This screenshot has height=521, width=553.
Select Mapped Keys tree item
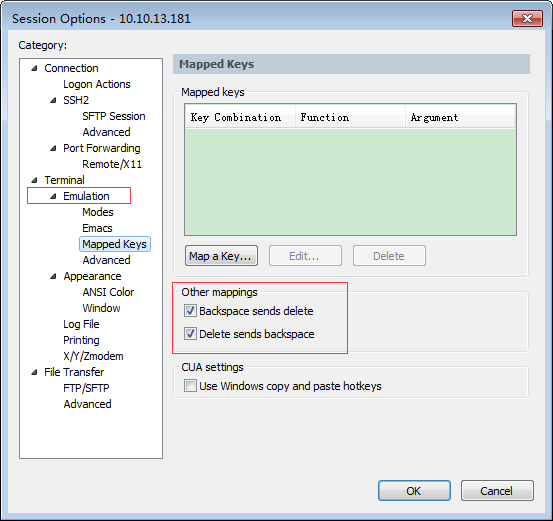115,244
